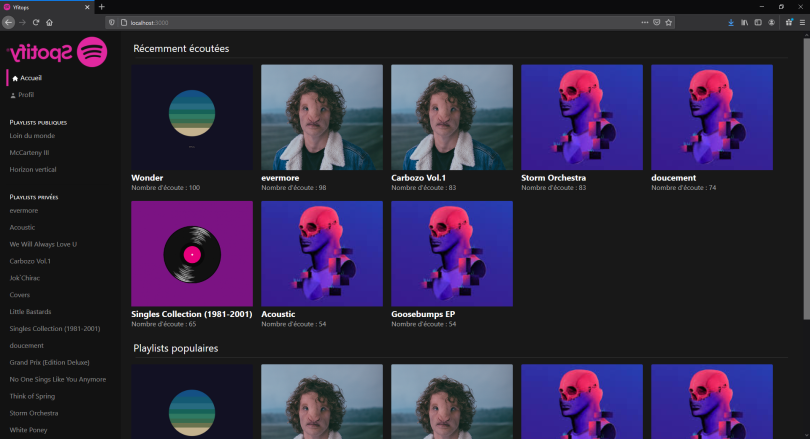Open Grand Prix (Edition Deluxe) playlist
Screen dimensions: 810x439
pos(49,363)
